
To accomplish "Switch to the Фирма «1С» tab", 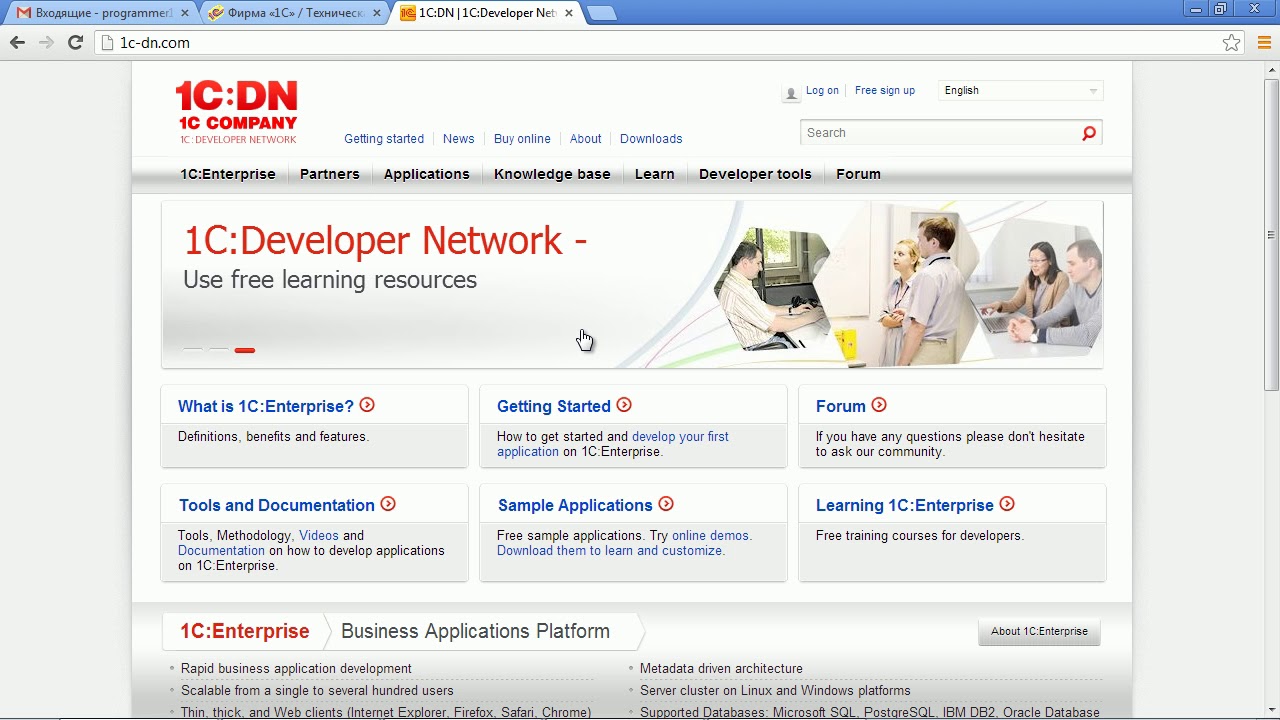I will coord(295,13).
